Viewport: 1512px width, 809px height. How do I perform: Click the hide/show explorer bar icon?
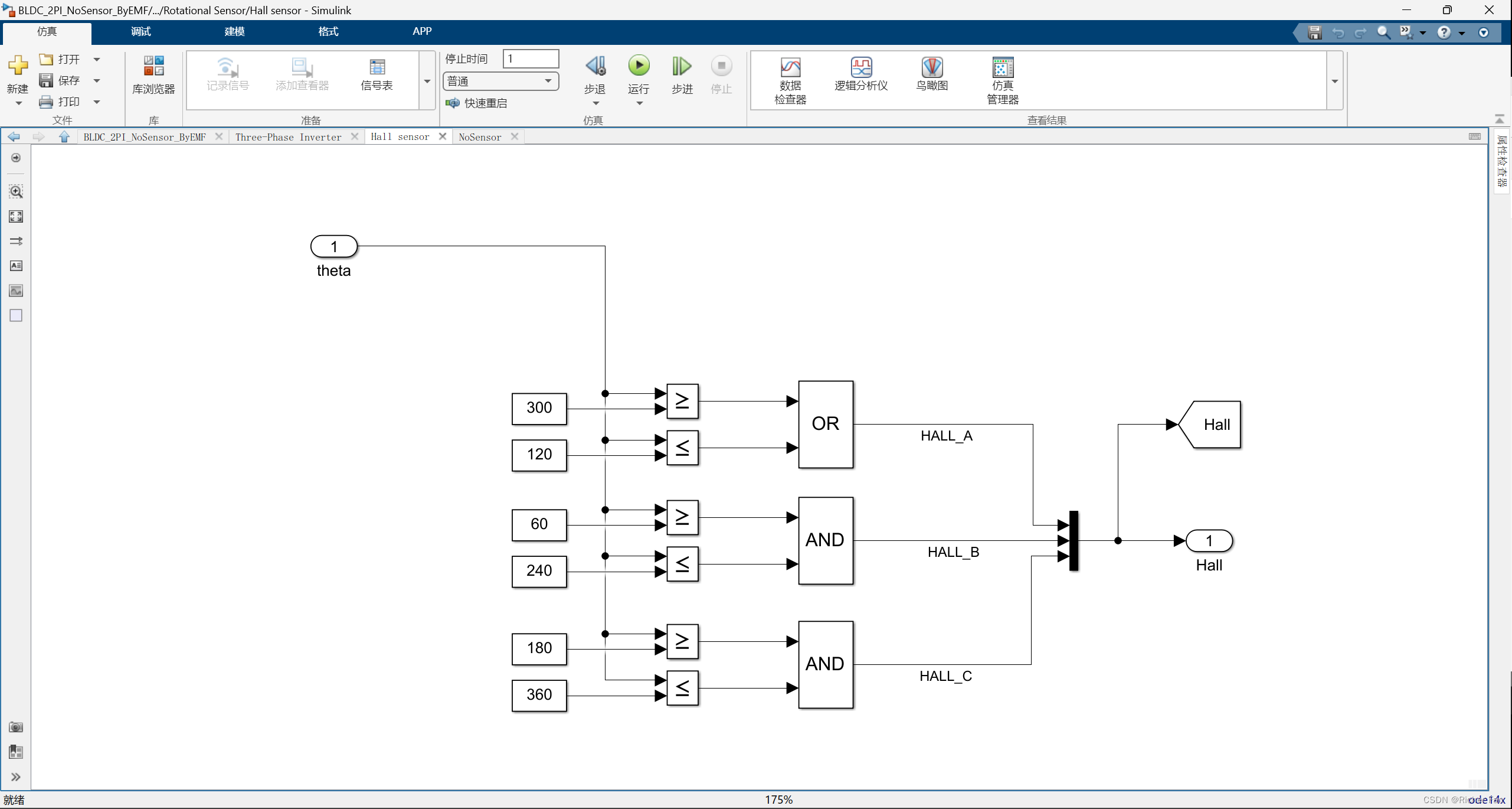tap(16, 158)
